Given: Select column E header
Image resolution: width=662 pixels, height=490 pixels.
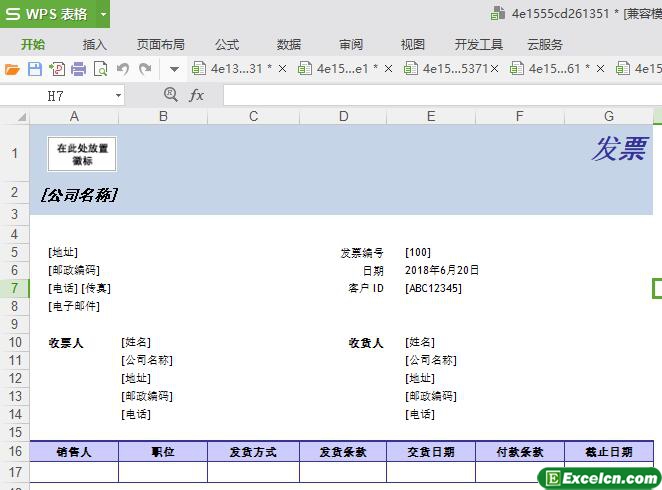Looking at the screenshot, I should 431,116.
